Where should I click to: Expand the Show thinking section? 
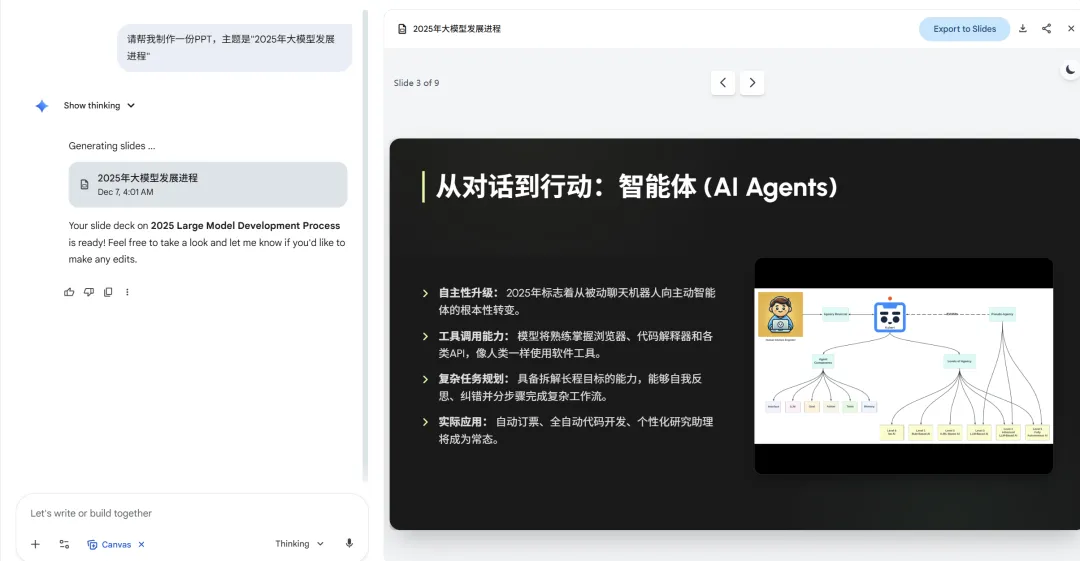[99, 106]
